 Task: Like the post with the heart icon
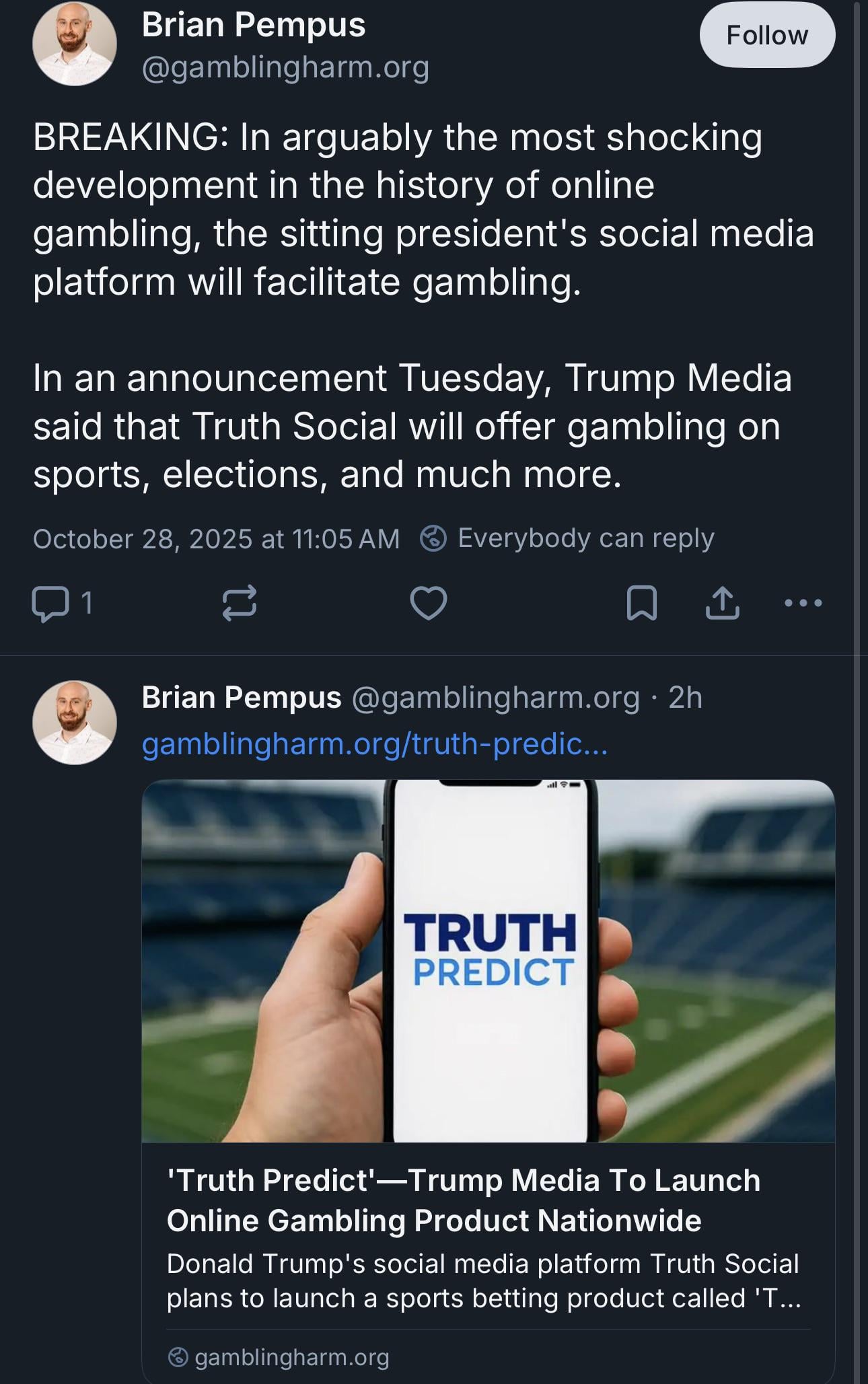point(429,602)
